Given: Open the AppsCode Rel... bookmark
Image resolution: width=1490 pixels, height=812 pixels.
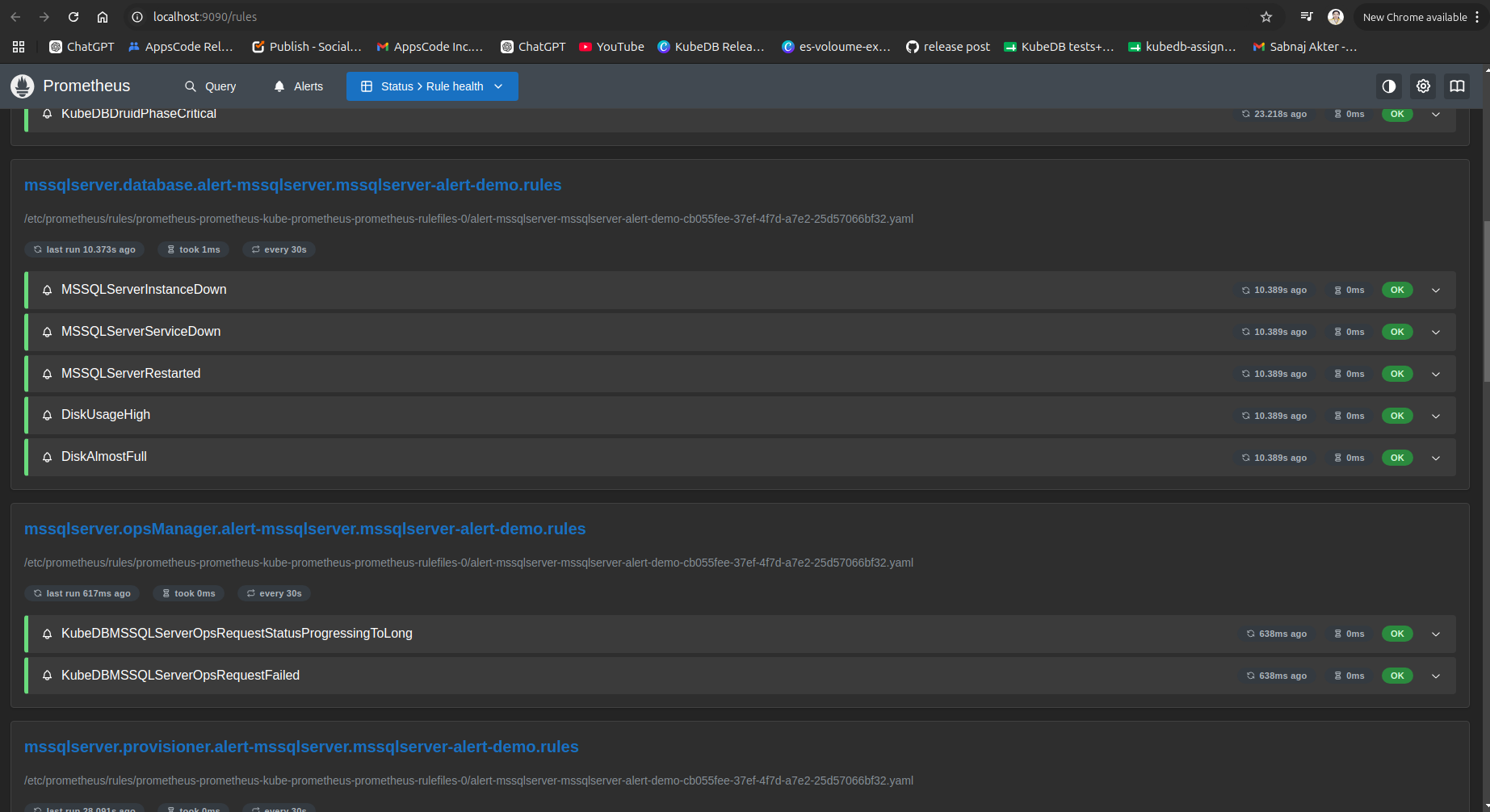Looking at the screenshot, I should [x=181, y=47].
